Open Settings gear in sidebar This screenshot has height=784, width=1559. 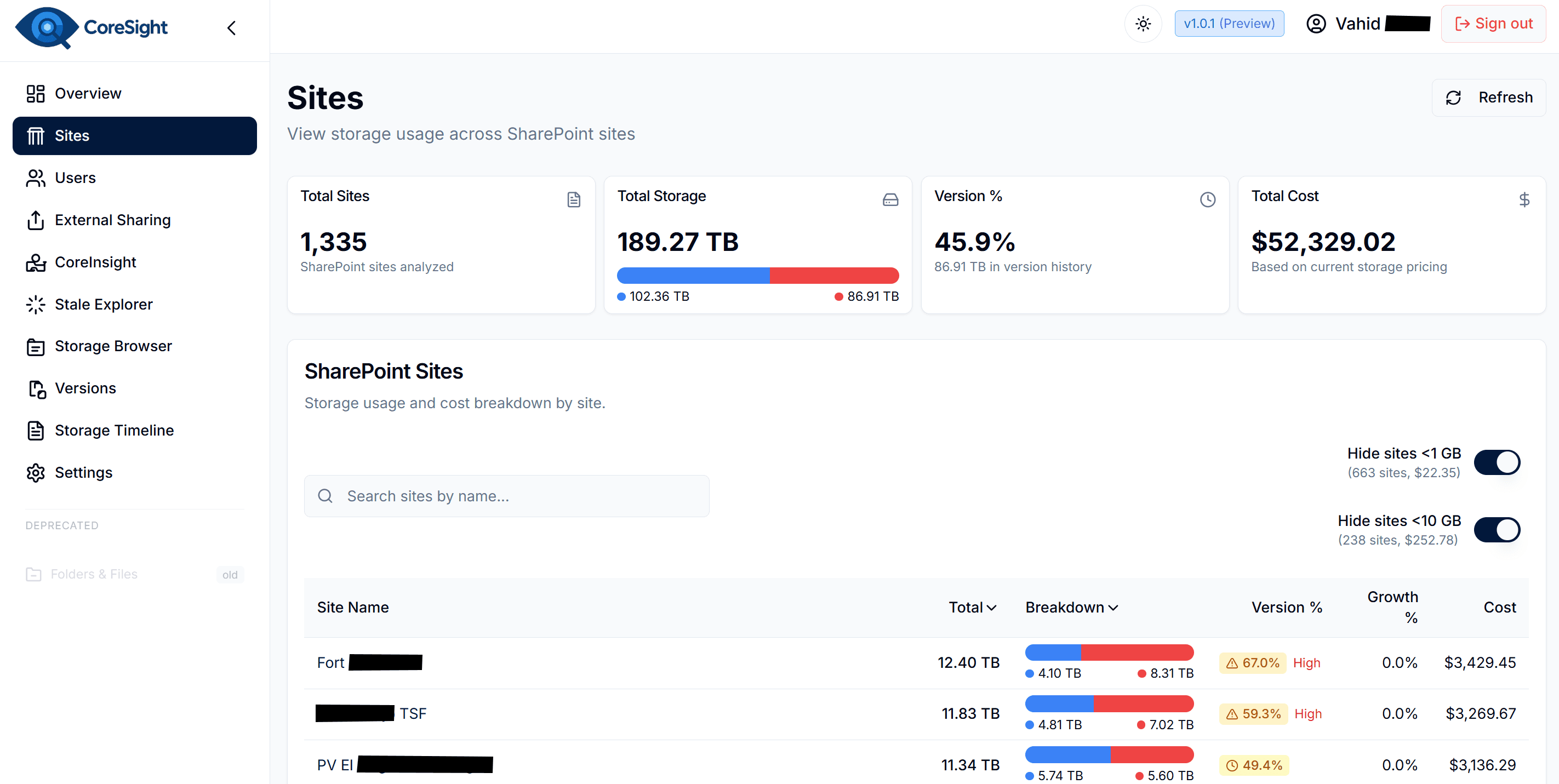click(36, 473)
